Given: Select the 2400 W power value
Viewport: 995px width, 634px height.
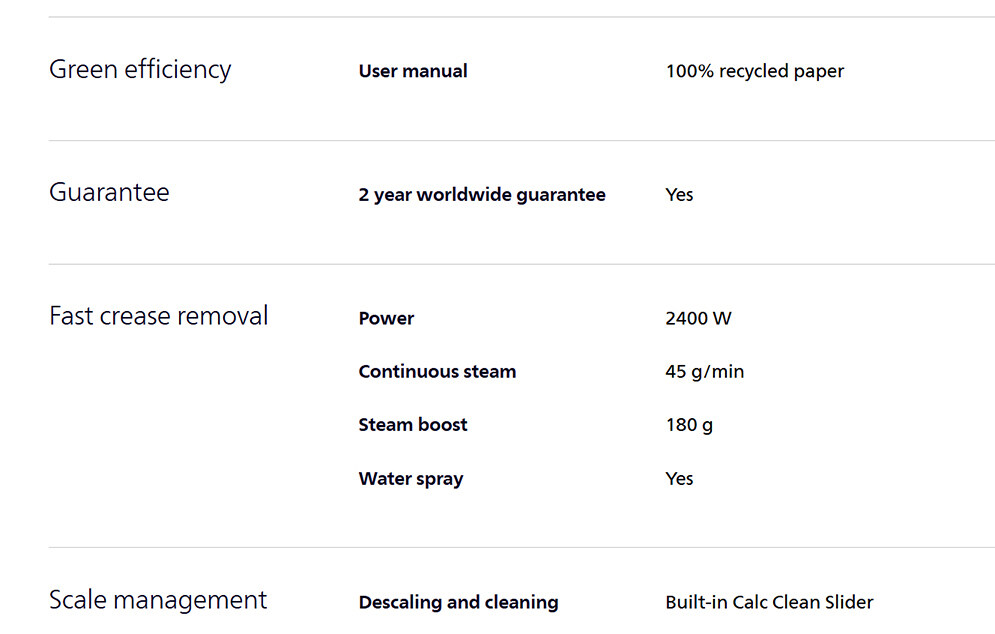Looking at the screenshot, I should click(x=698, y=318).
